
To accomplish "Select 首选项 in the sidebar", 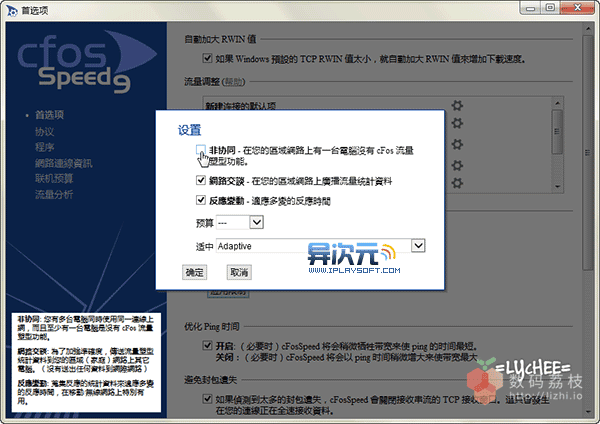I will tap(49, 115).
